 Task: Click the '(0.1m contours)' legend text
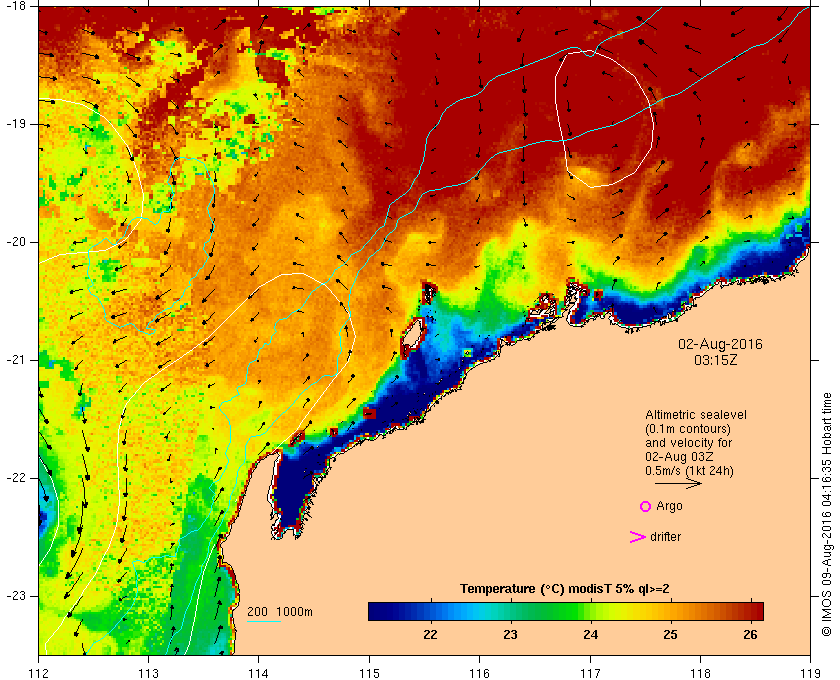[x=688, y=429]
